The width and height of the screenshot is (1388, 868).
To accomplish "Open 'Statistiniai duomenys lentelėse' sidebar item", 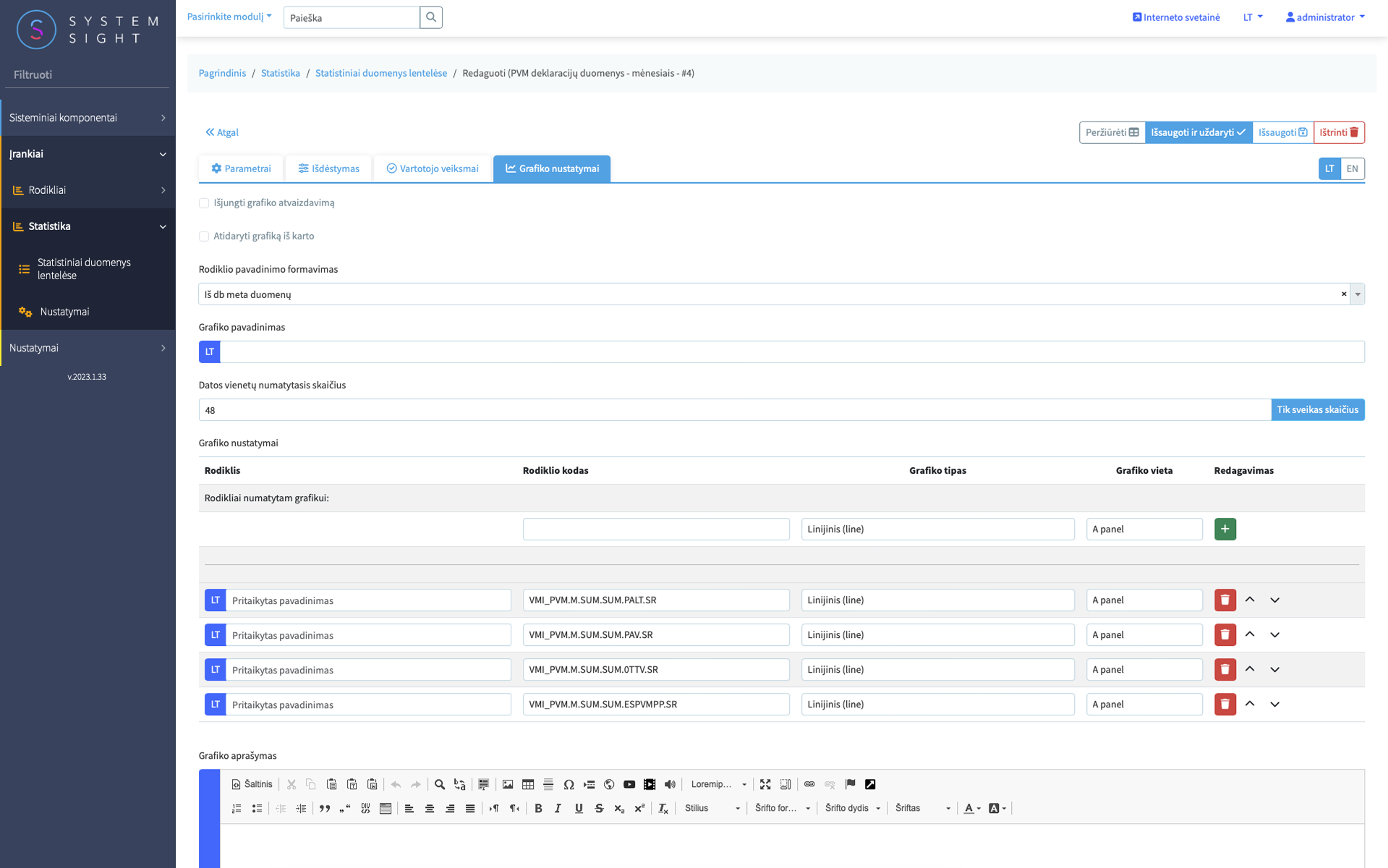I will point(88,269).
